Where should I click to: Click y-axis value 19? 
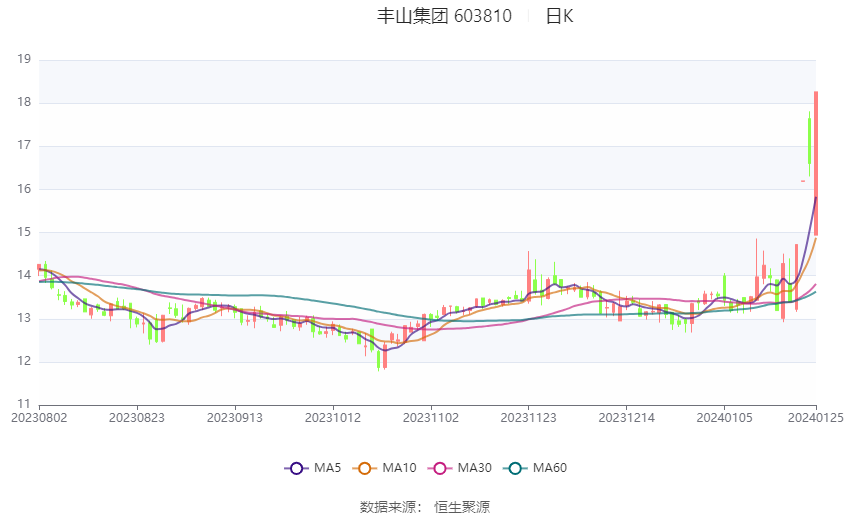point(24,59)
